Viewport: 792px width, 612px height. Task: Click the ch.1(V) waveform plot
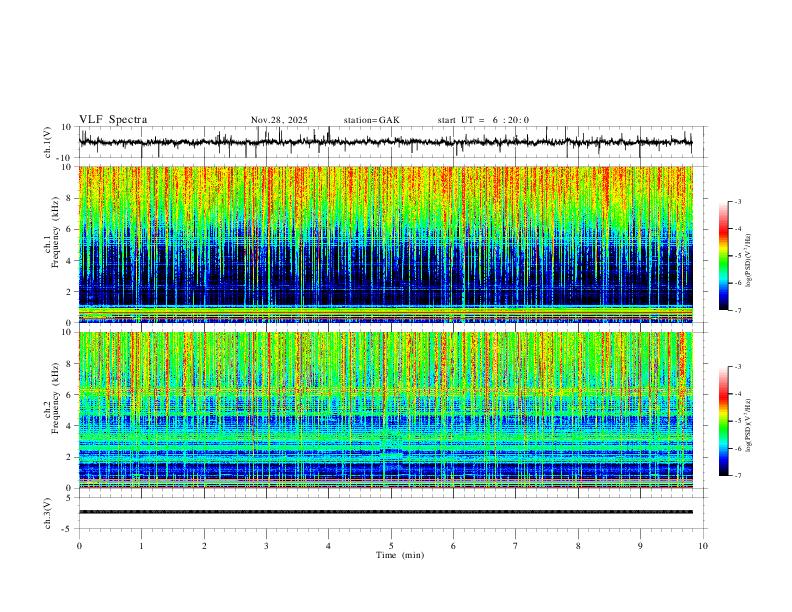click(392, 142)
